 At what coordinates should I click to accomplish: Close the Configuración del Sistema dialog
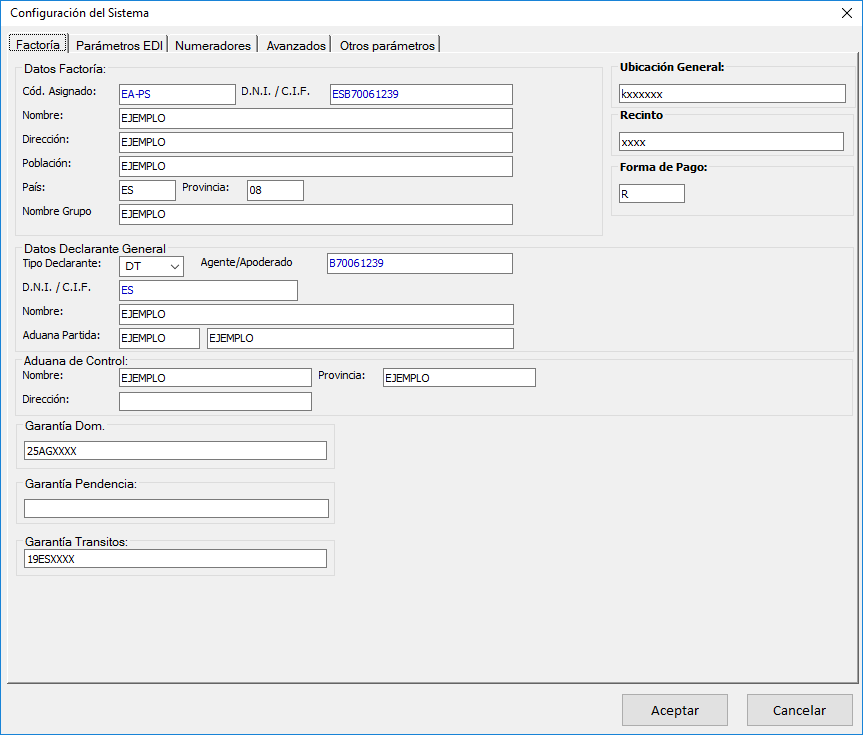pos(847,13)
